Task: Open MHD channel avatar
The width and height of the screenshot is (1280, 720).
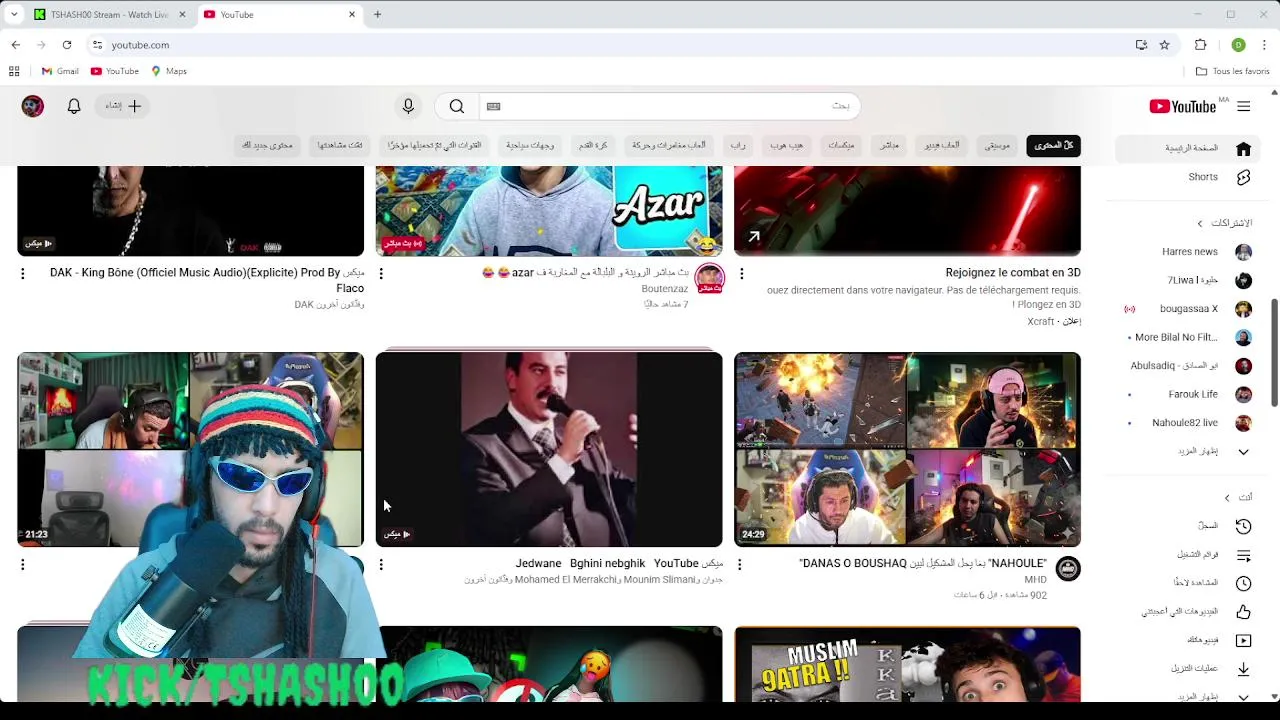Action: click(1068, 569)
